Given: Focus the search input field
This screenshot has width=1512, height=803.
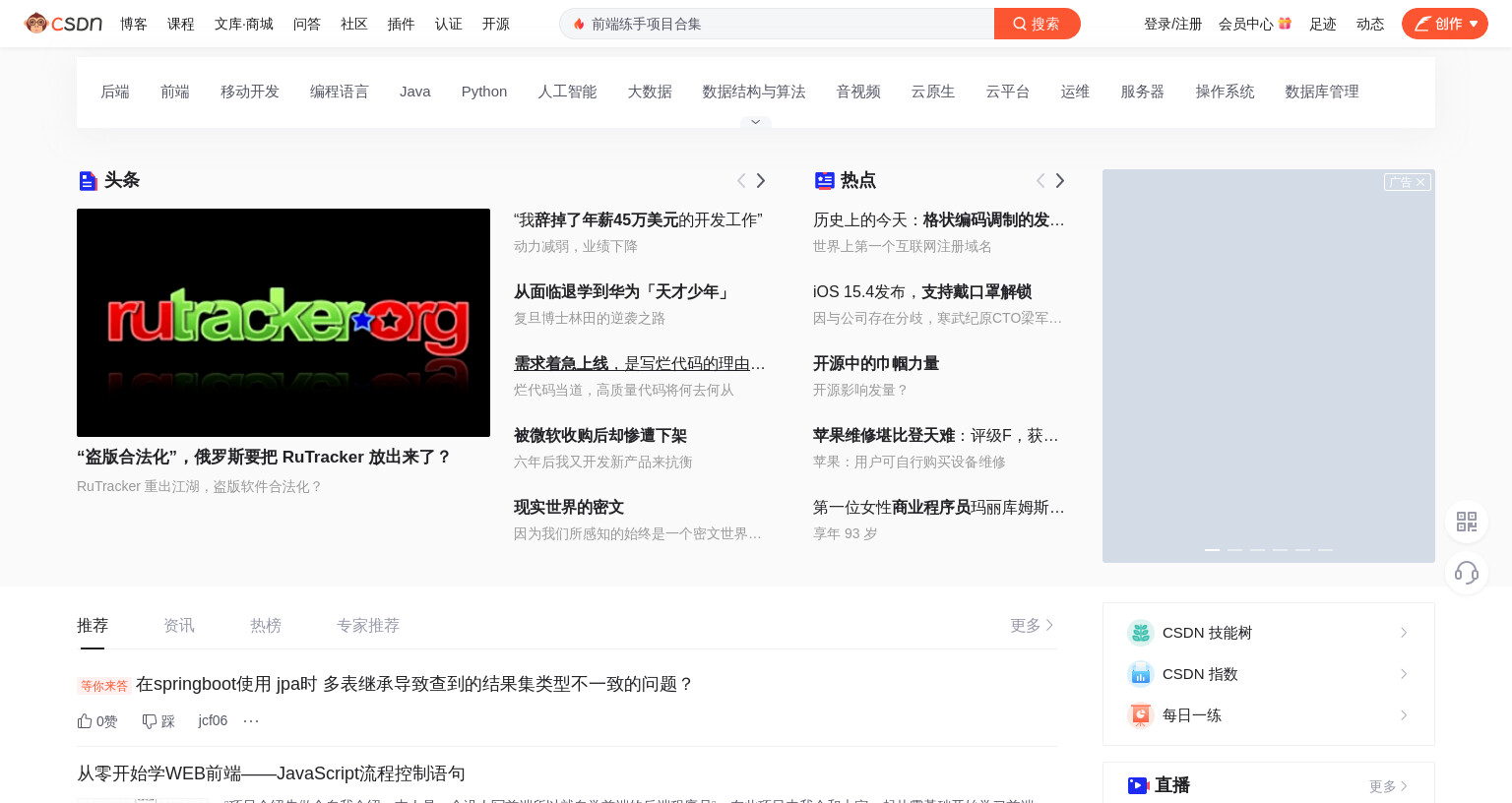Looking at the screenshot, I should click(x=778, y=24).
